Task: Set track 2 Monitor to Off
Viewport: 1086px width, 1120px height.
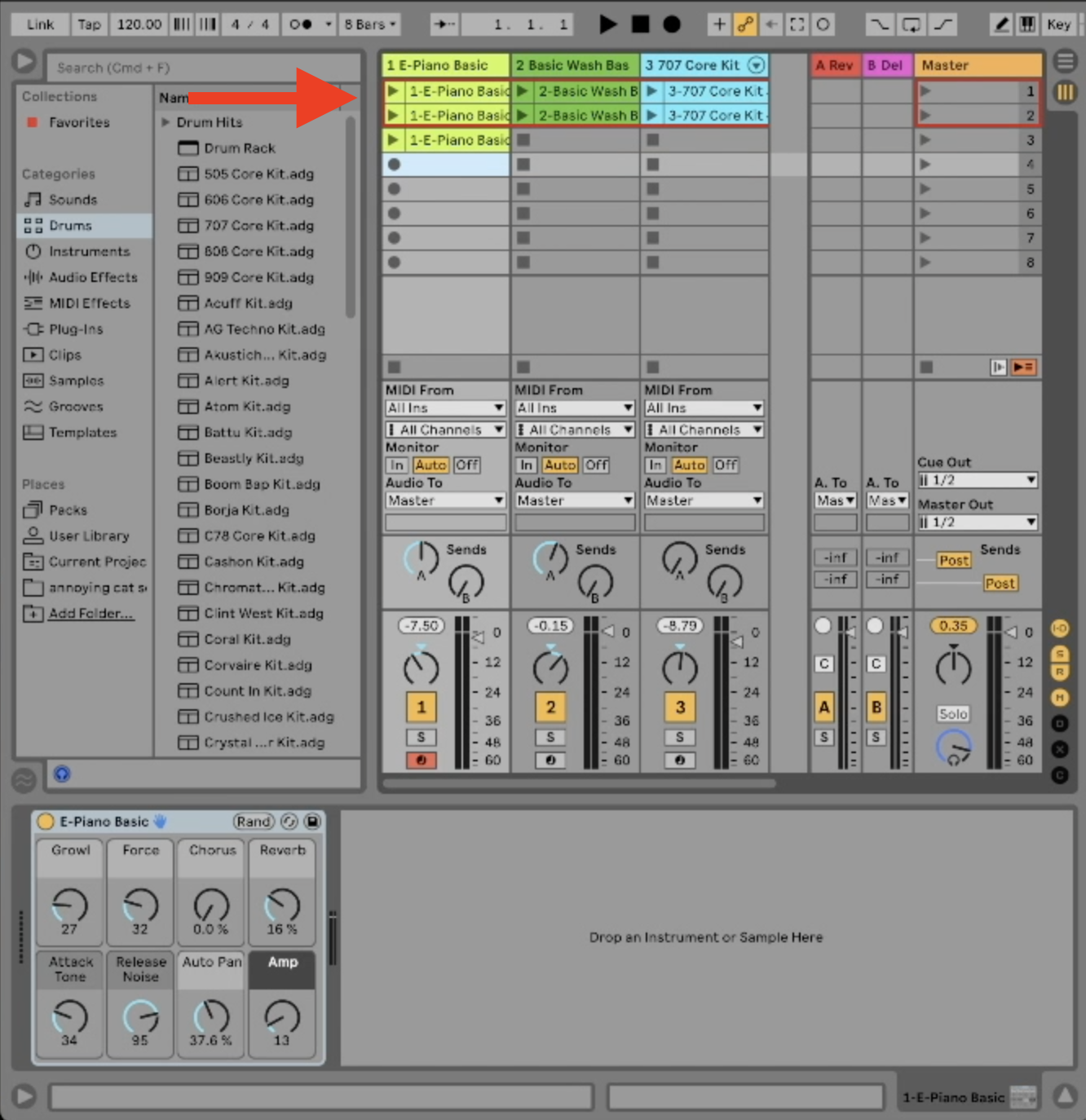Action: [x=596, y=465]
